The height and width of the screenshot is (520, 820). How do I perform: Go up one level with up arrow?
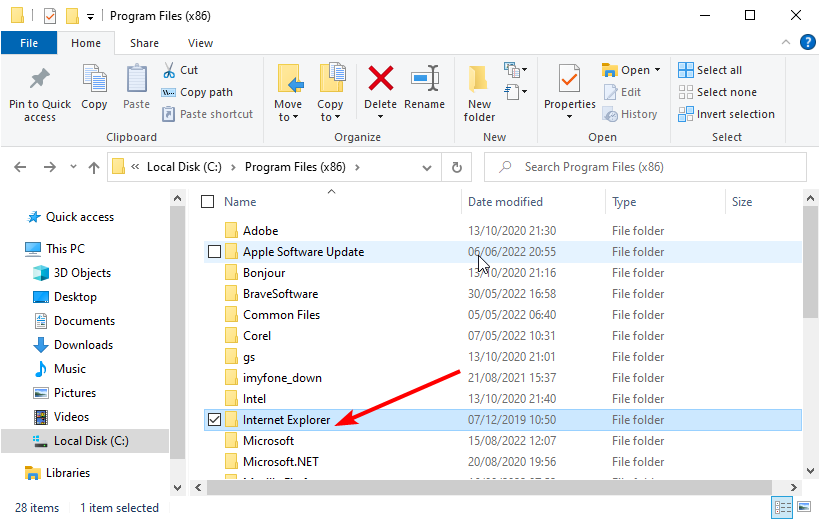point(94,167)
